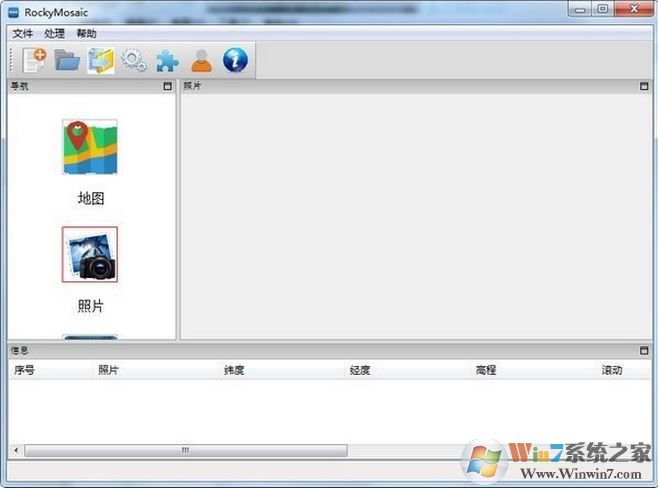The height and width of the screenshot is (488, 658).
Task: Open settings via the gears icon
Action: click(x=134, y=61)
